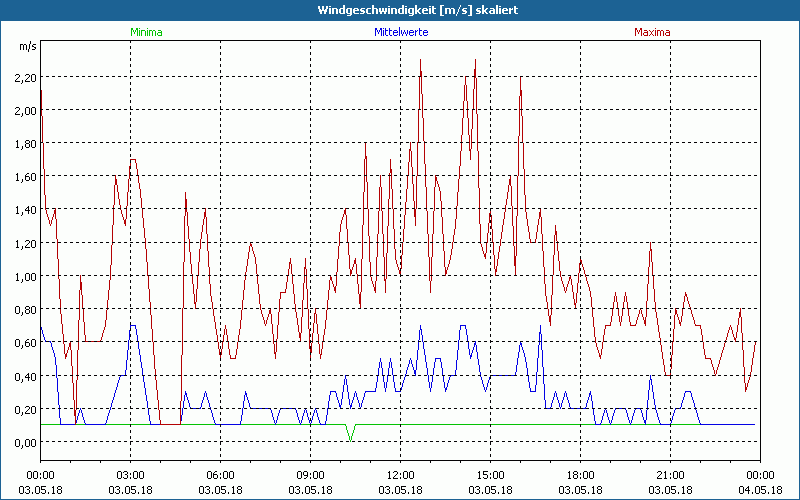Toggle the red Maxima legend label
This screenshot has width=800, height=500.
(x=652, y=32)
